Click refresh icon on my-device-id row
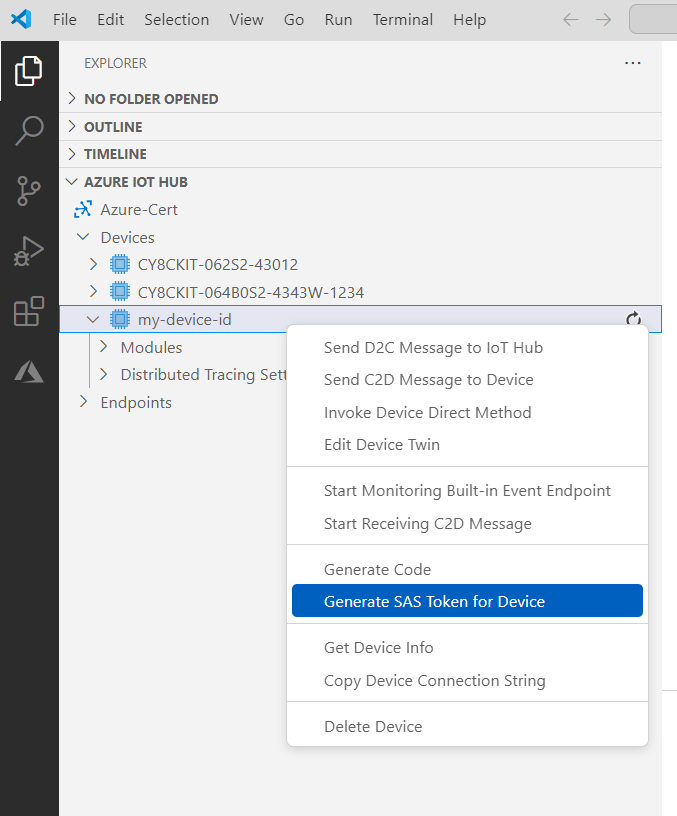This screenshot has width=677, height=816. click(633, 319)
